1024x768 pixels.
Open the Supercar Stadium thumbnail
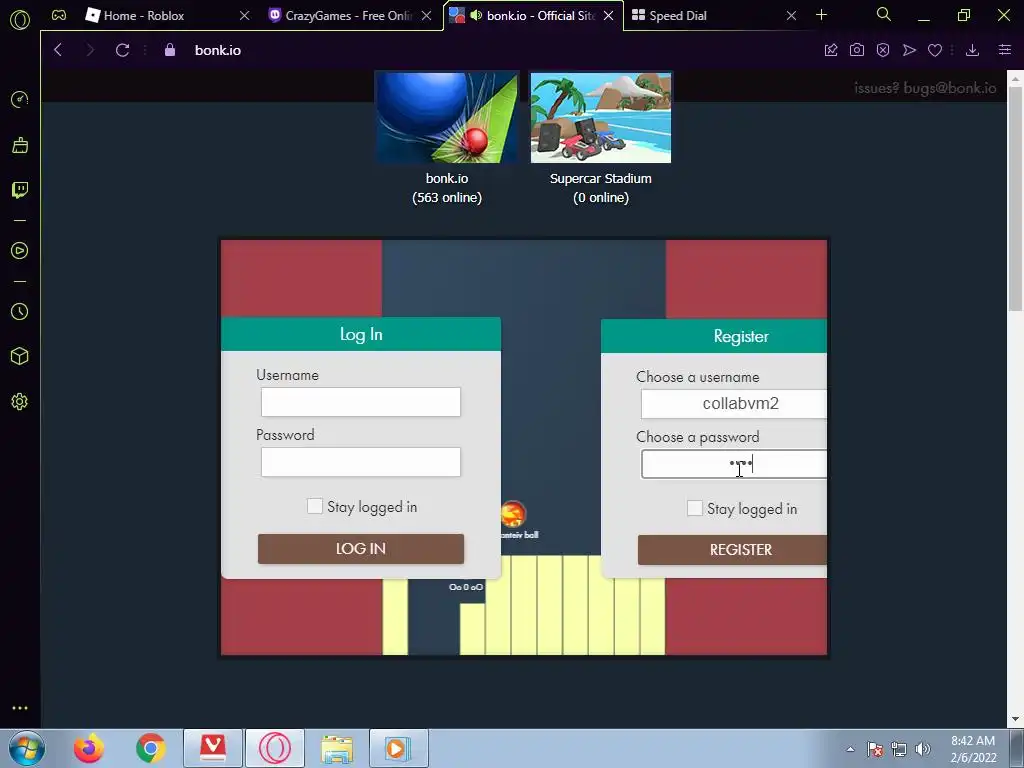tap(601, 118)
